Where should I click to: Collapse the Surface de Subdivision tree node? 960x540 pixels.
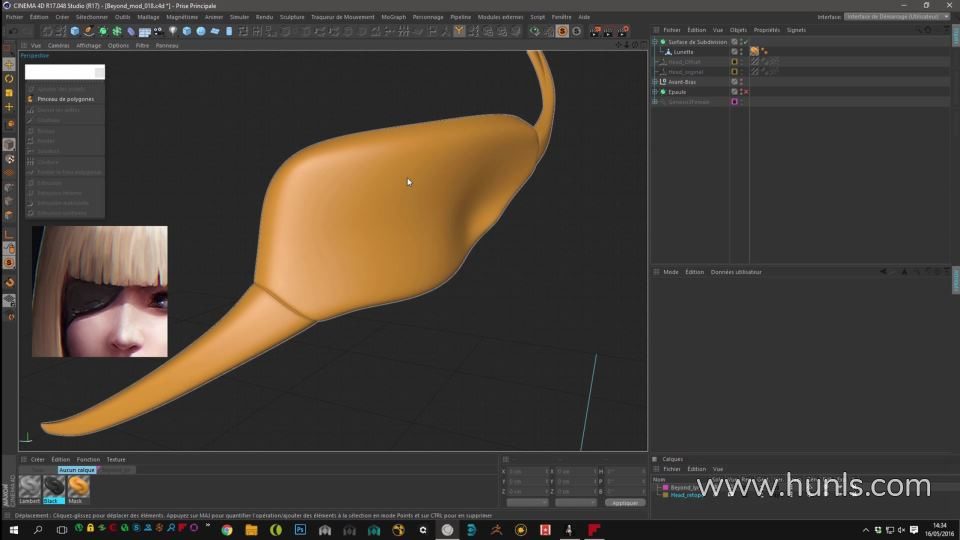655,42
